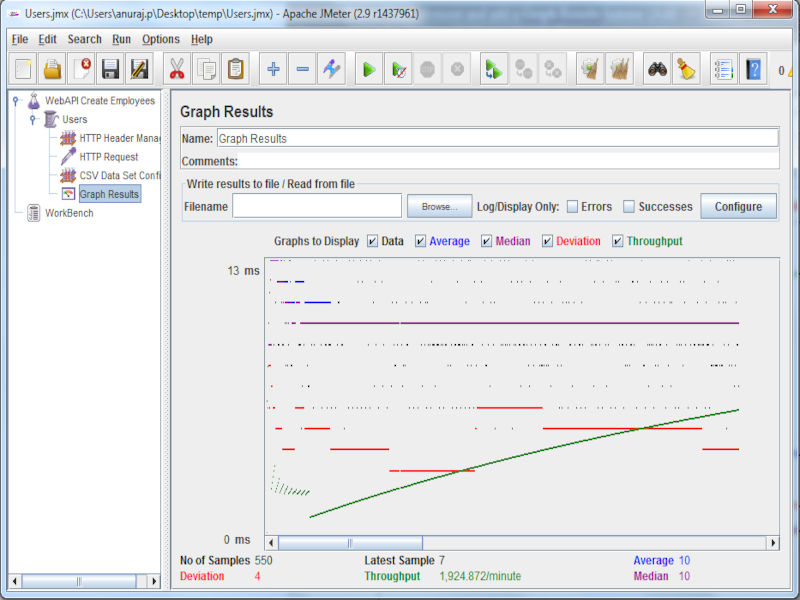The width and height of the screenshot is (800, 600).
Task: Click the Toggle icon in the toolbar
Action: [331, 68]
